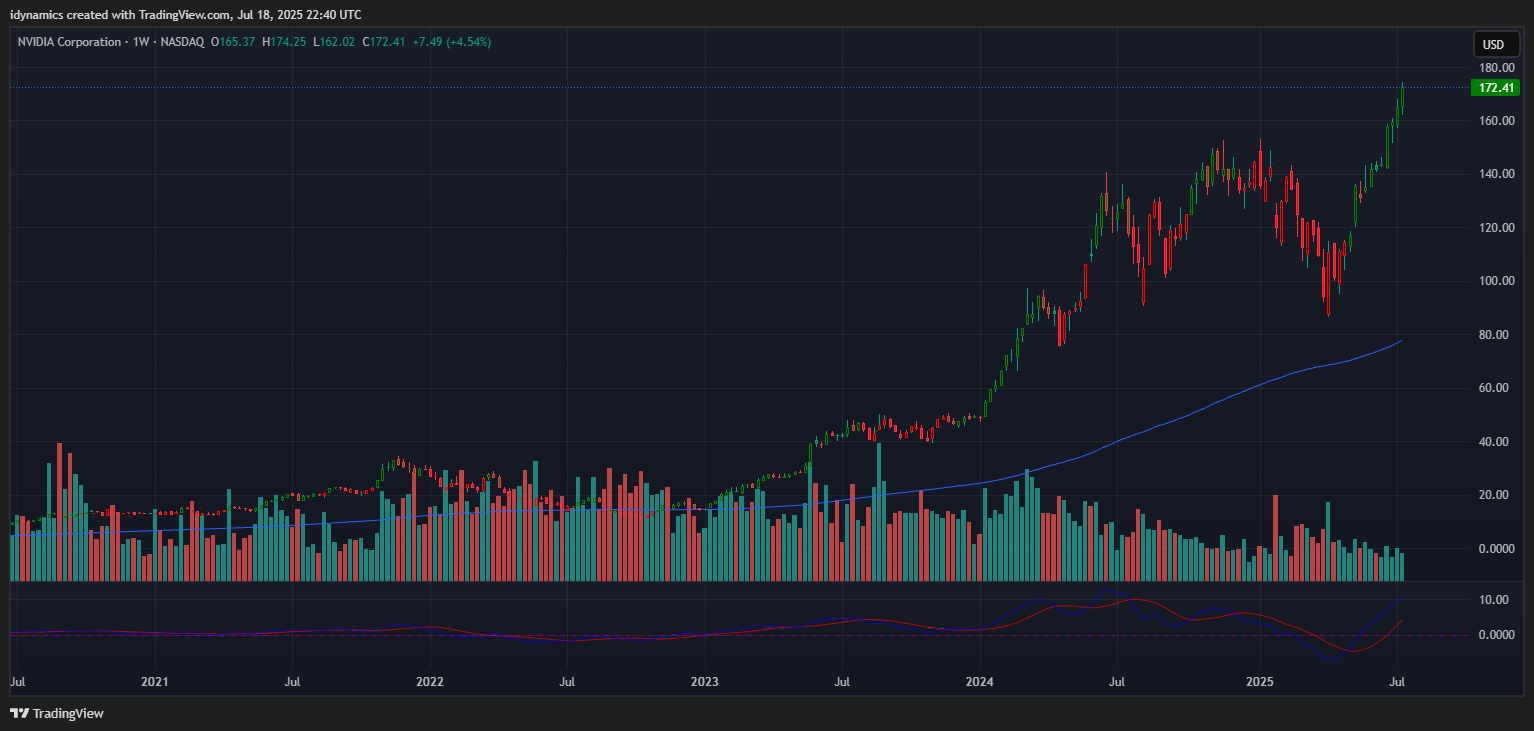Select the low value L162.02
This screenshot has height=731, width=1534.
coord(334,42)
